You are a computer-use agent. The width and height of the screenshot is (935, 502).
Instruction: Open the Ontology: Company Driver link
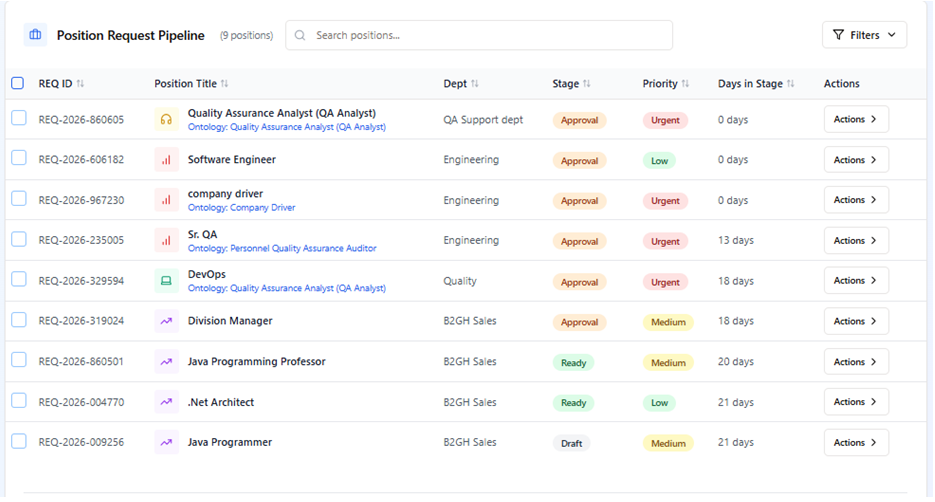[x=241, y=208]
